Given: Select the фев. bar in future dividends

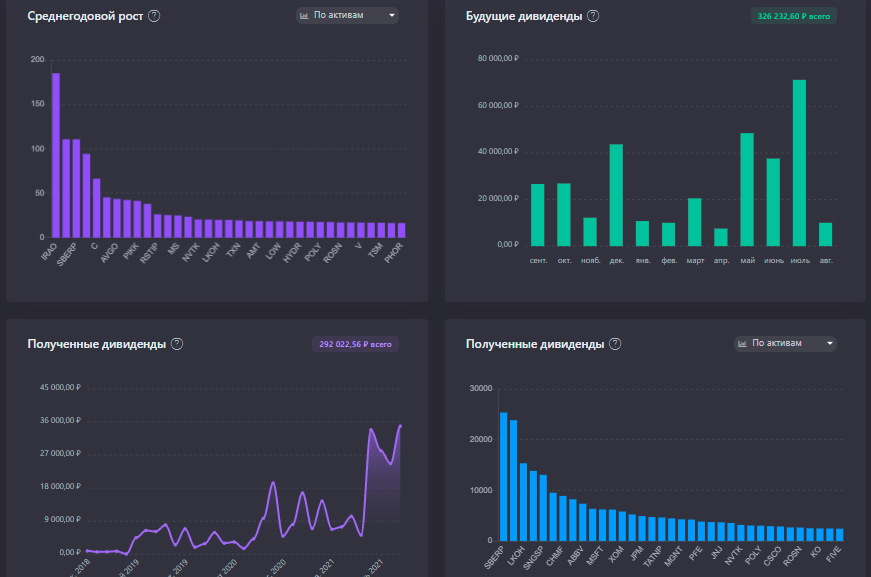Looking at the screenshot, I should click(x=668, y=234).
